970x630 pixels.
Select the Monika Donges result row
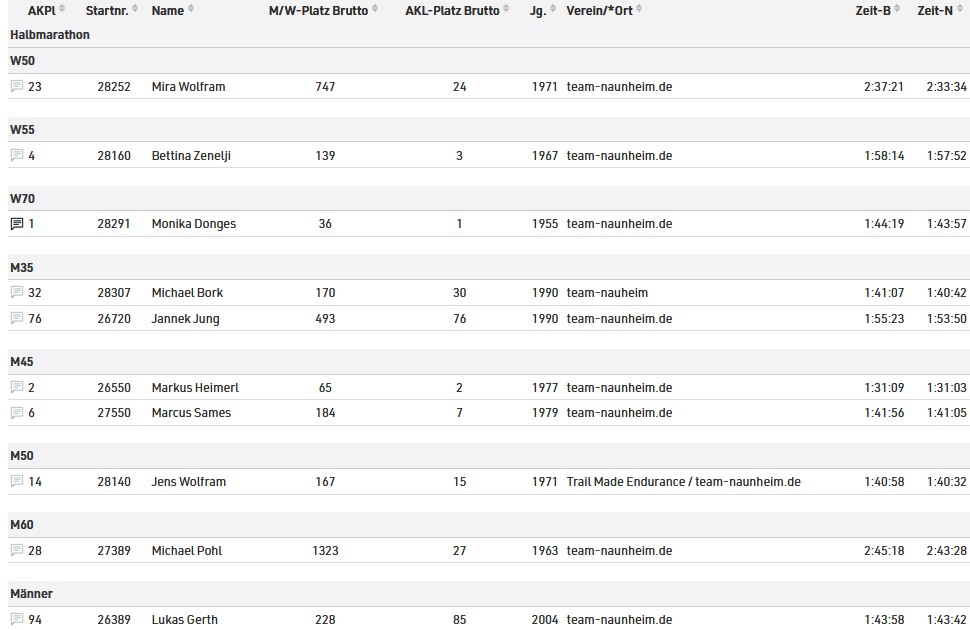(x=489, y=223)
